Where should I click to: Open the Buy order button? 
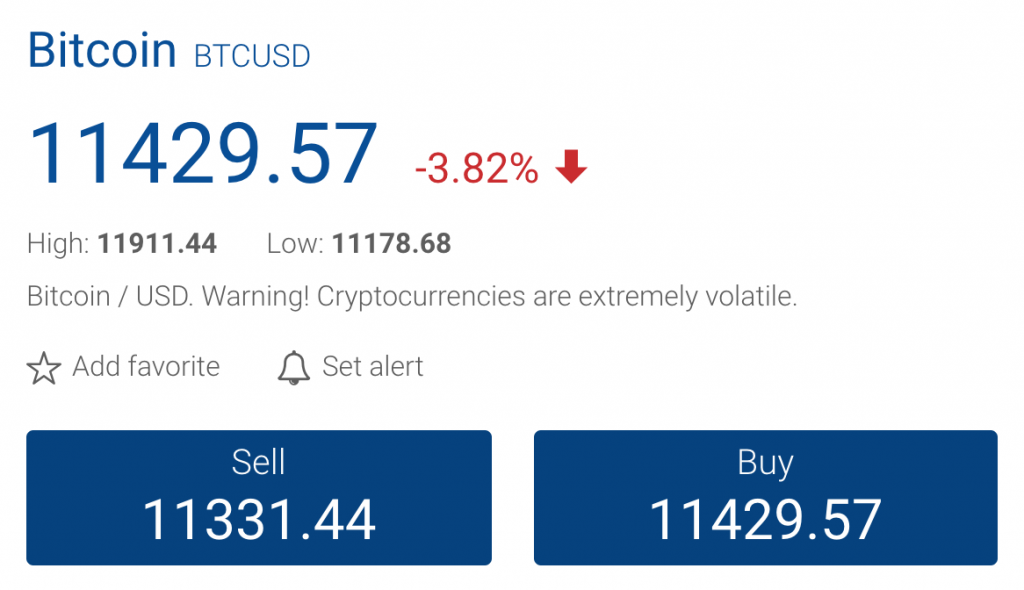(765, 497)
